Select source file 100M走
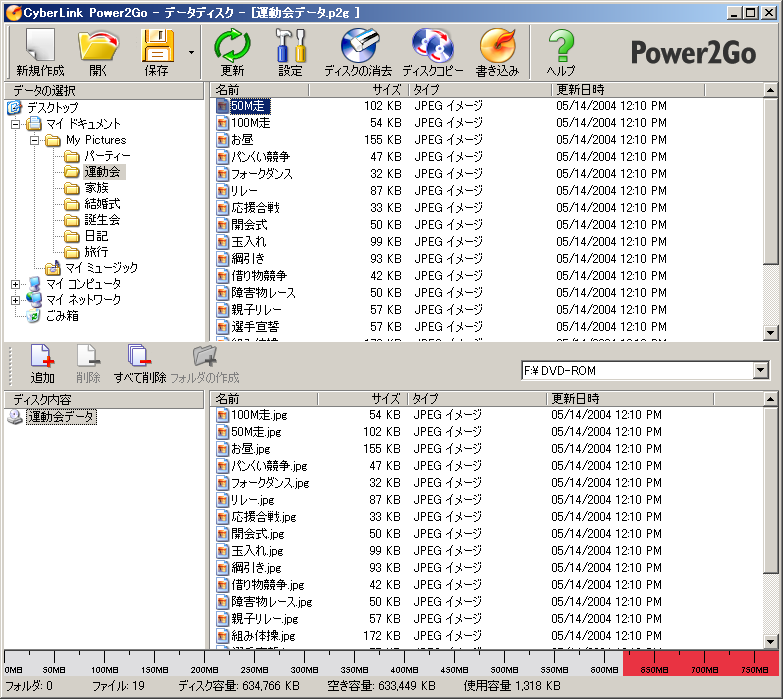Screen dimensions: 783x699 250,123
